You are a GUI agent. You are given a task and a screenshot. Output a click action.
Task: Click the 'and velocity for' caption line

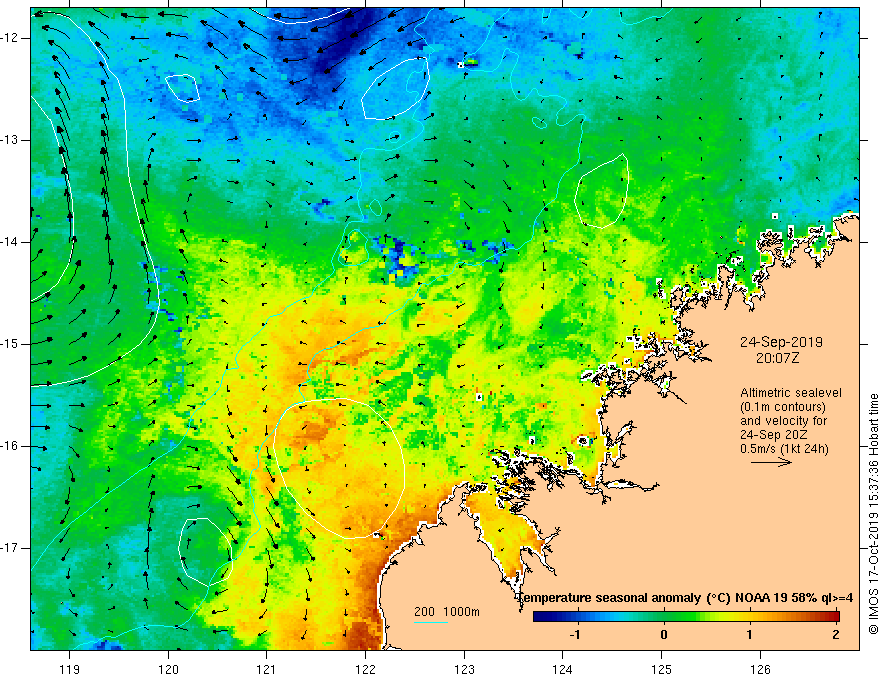[x=783, y=421]
